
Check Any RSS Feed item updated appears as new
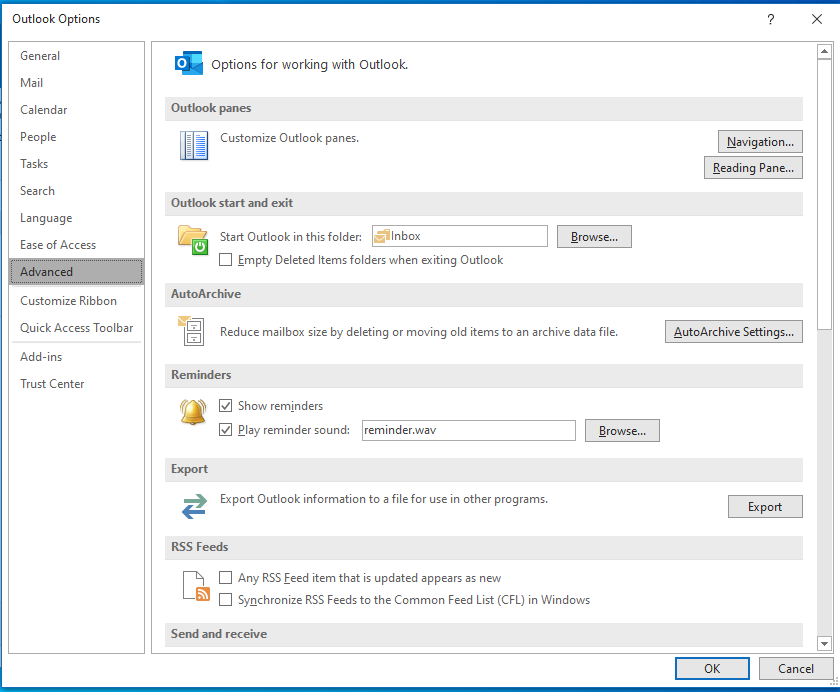[226, 577]
